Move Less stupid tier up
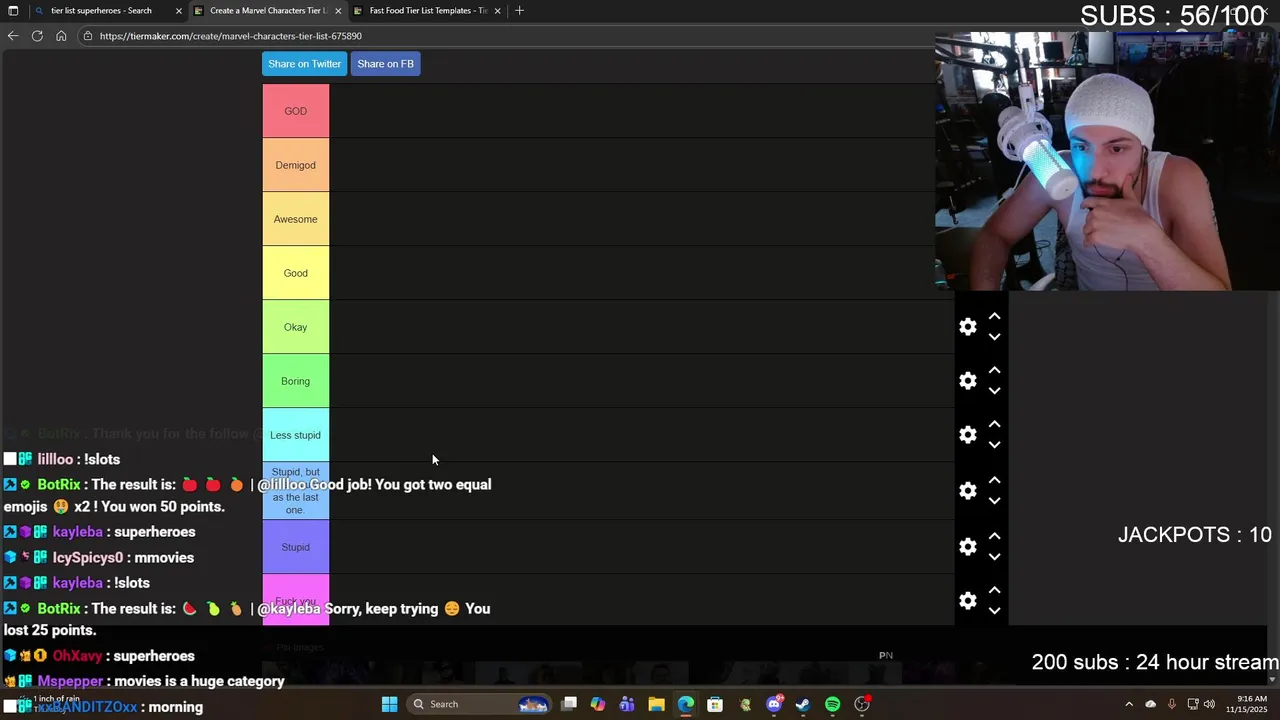The image size is (1280, 720). (x=994, y=424)
